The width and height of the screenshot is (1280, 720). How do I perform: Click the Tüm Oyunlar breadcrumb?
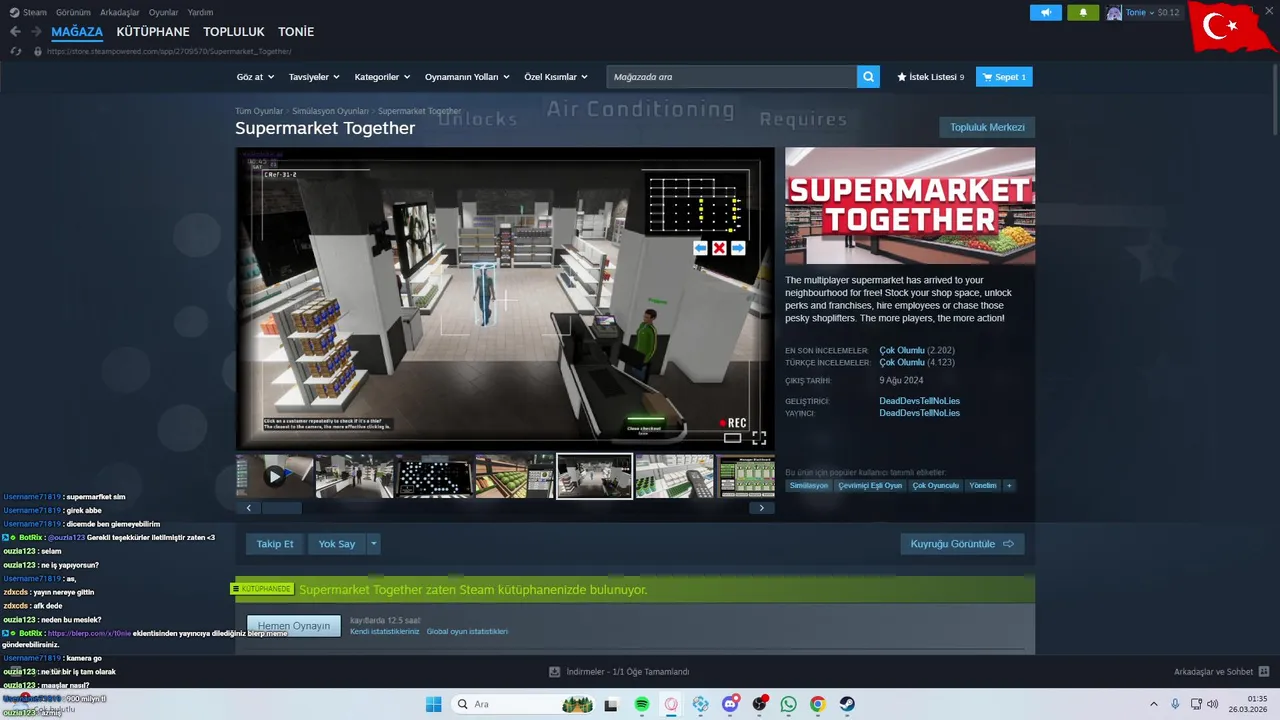(259, 111)
